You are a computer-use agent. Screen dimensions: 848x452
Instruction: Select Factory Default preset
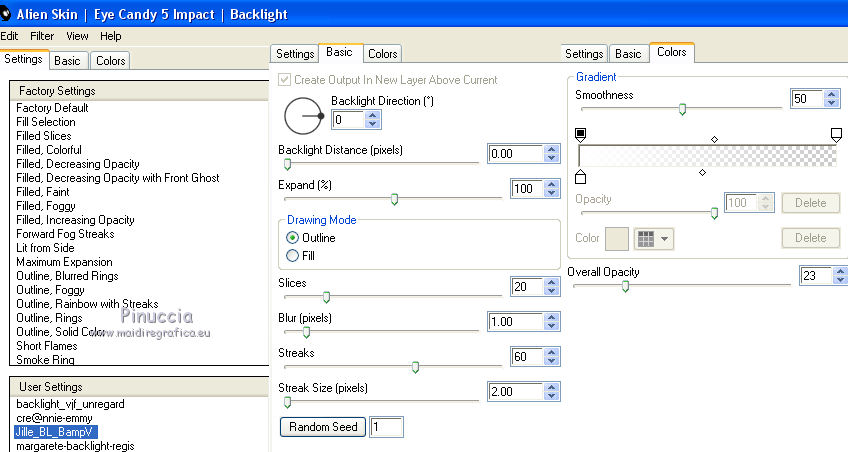(x=52, y=108)
